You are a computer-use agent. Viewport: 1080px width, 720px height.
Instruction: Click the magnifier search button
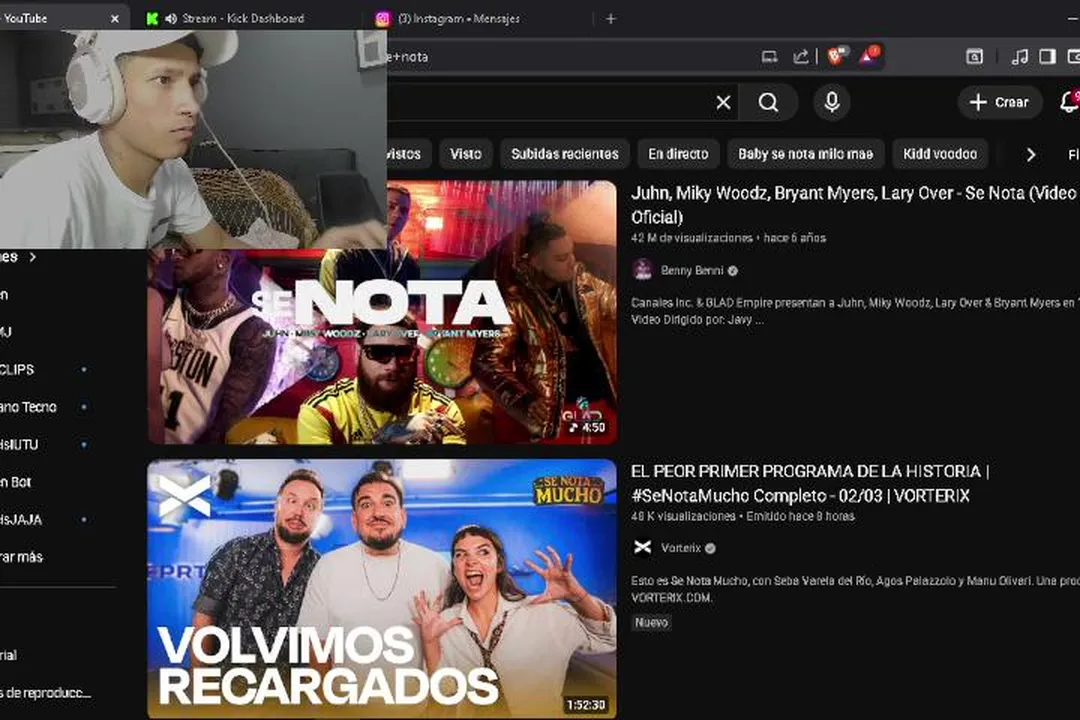tap(769, 103)
